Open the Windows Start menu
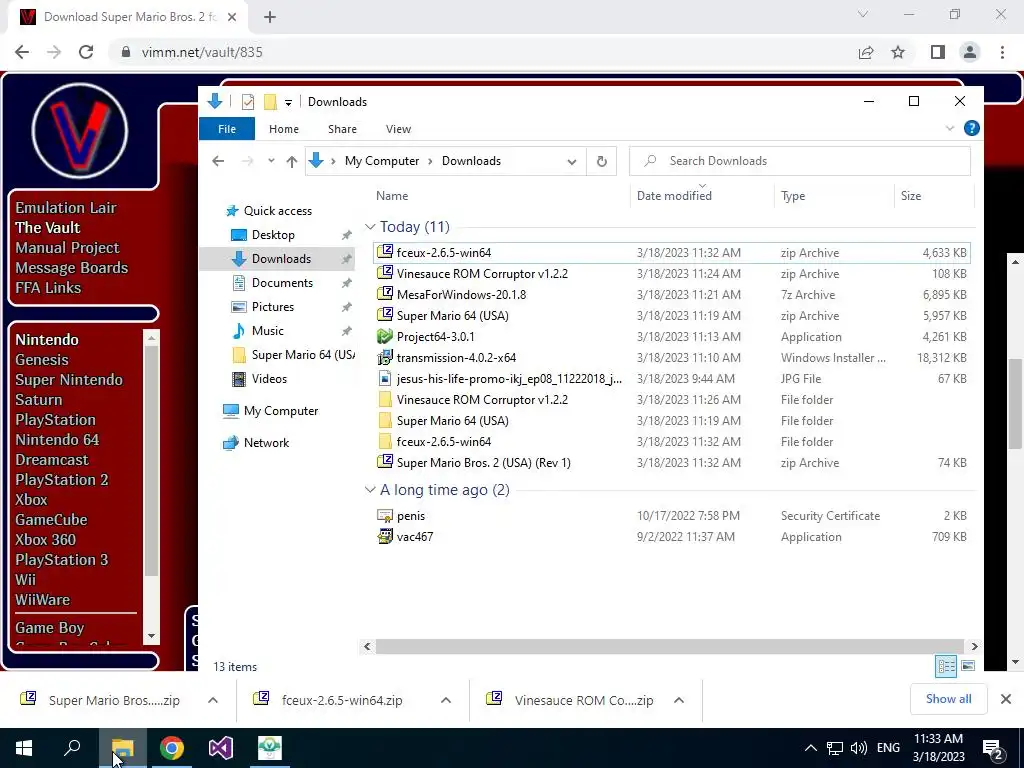This screenshot has width=1024, height=768. [24, 748]
